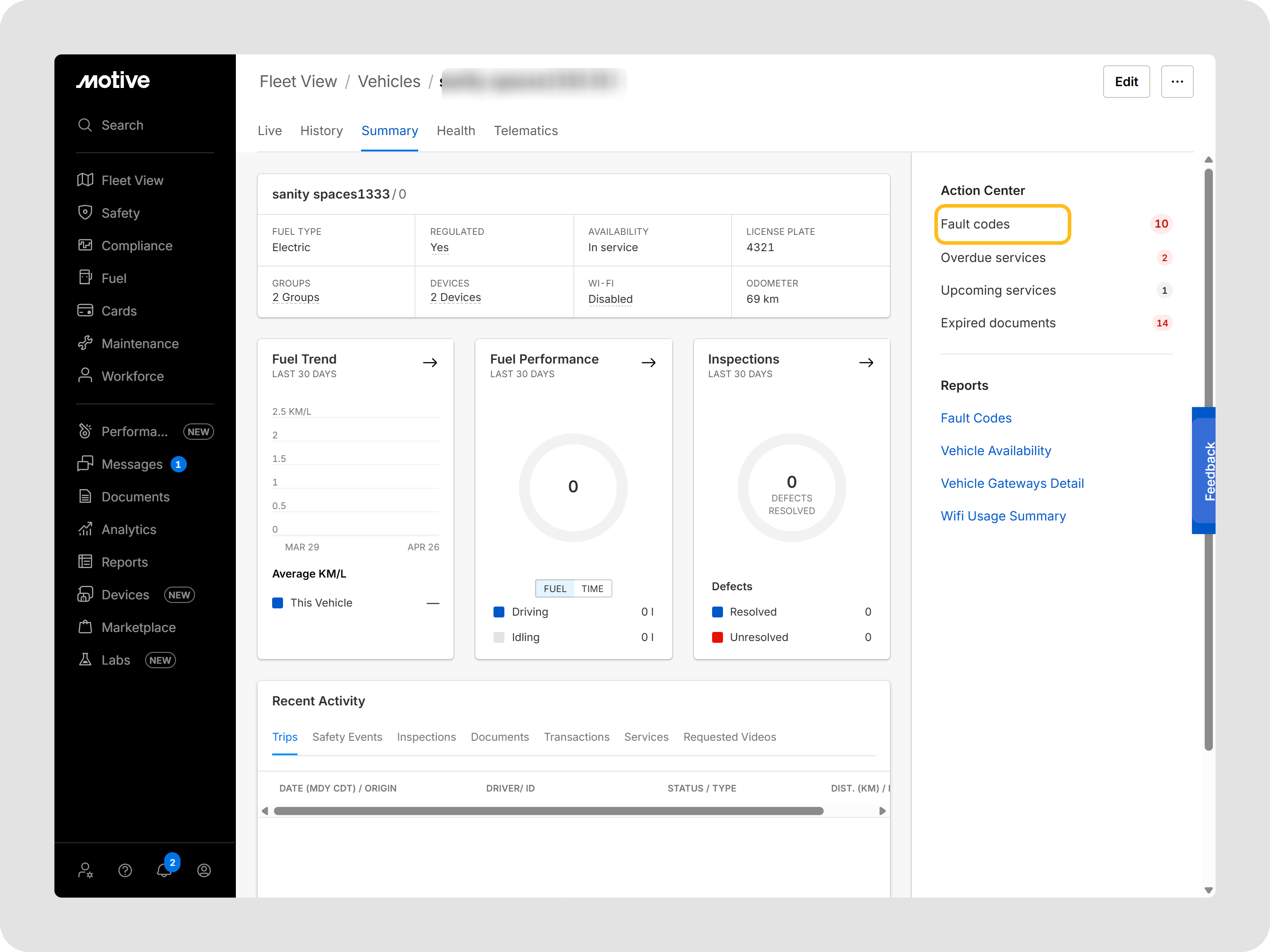The image size is (1270, 952).
Task: Open notifications bell icon
Action: coord(164,870)
